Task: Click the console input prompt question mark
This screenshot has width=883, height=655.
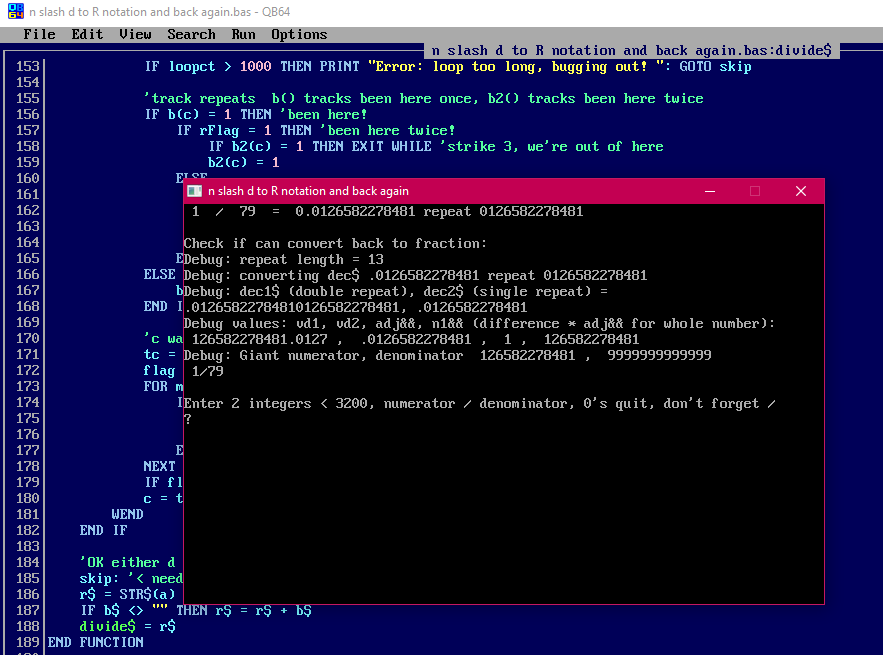Action: 188,420
